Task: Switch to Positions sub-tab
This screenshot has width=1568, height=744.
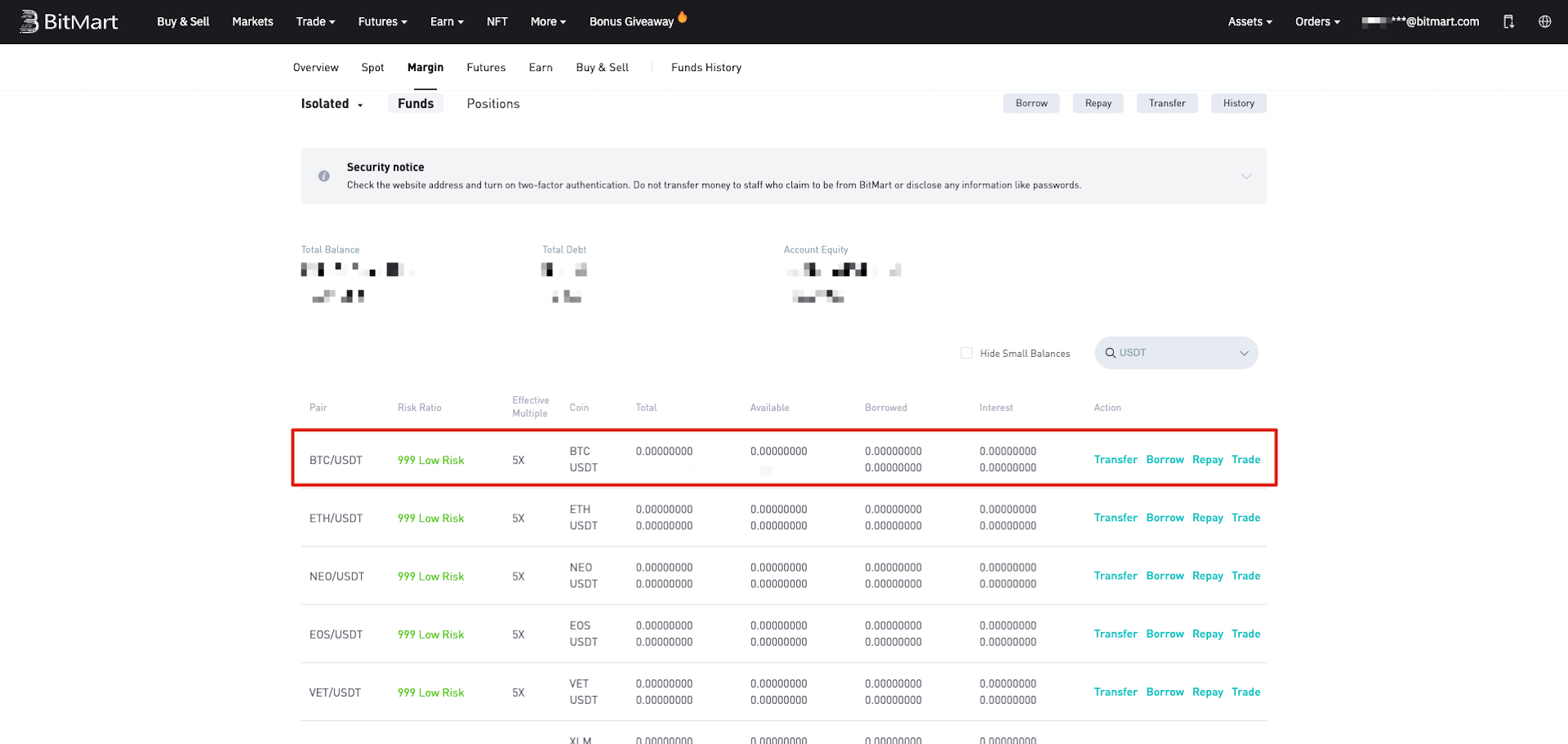Action: coord(493,104)
